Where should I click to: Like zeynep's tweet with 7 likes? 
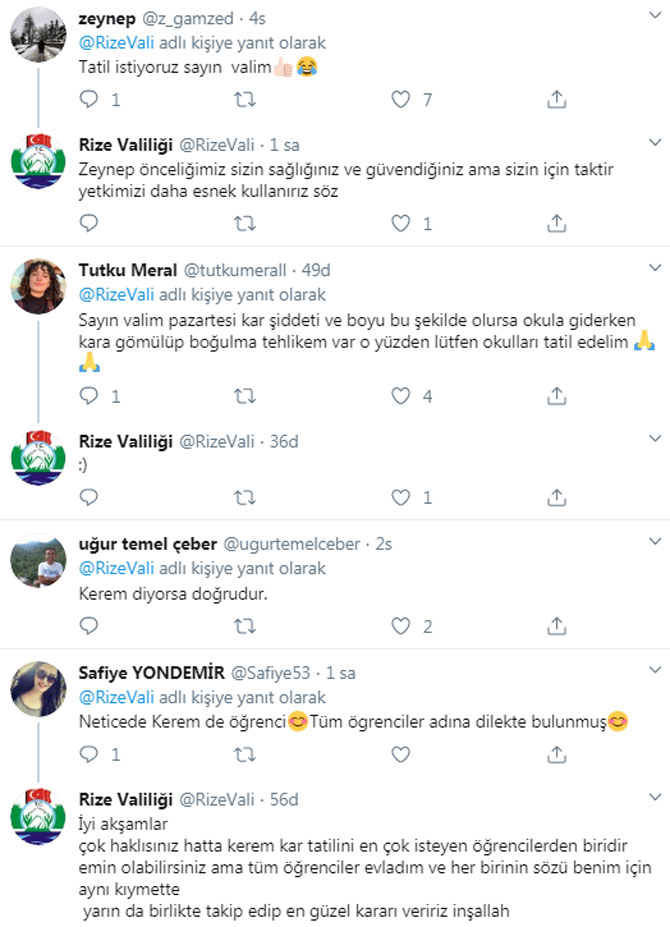coord(400,99)
